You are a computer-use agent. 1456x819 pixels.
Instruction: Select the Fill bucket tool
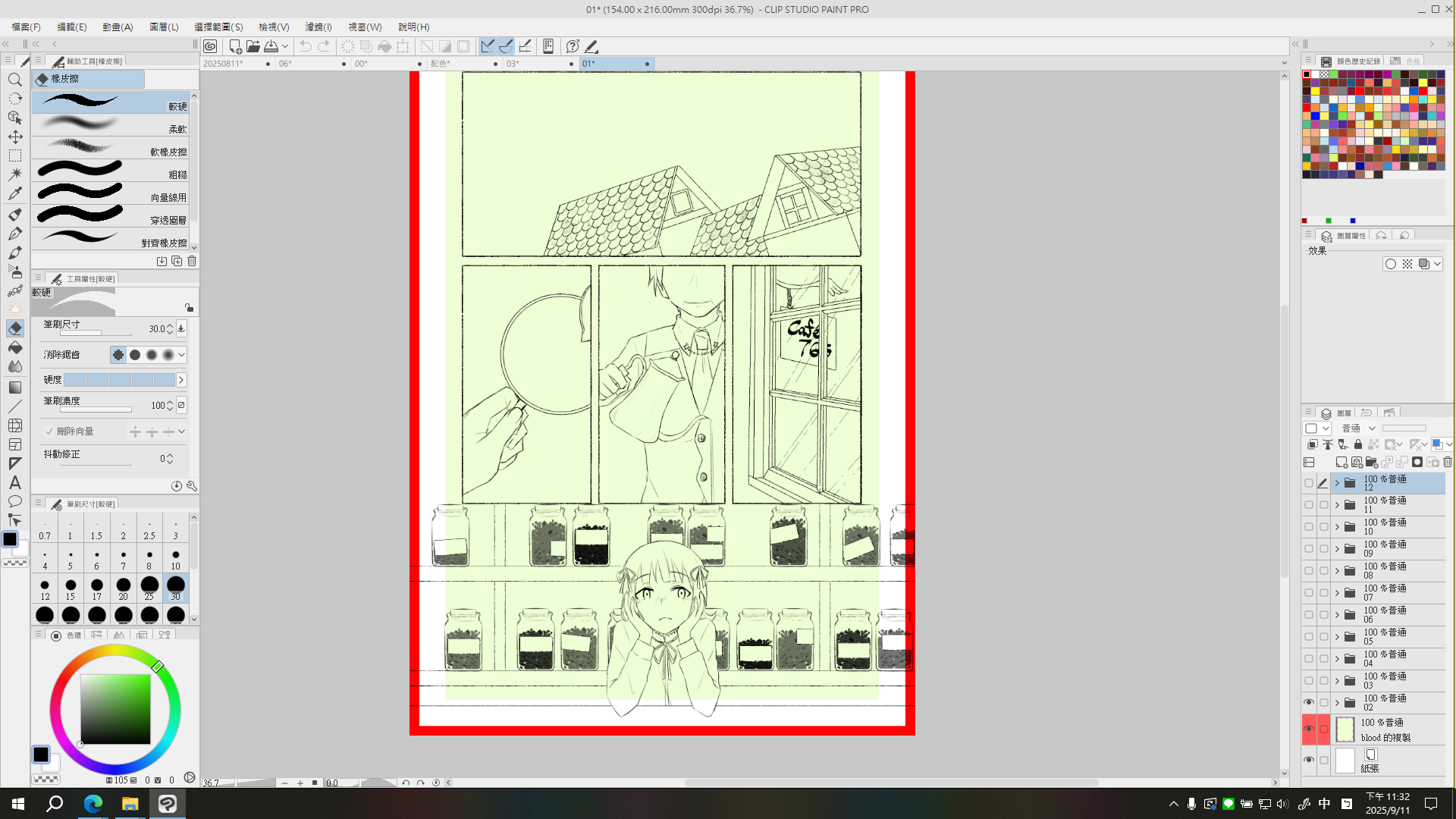click(x=14, y=347)
